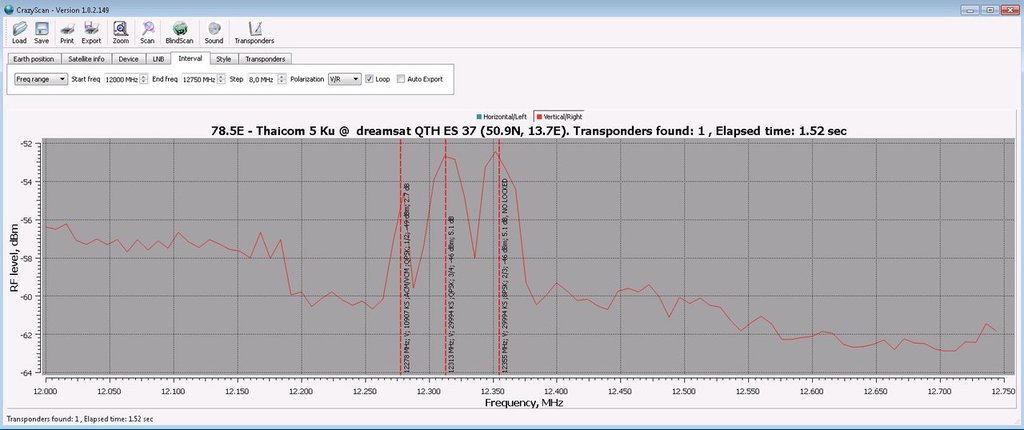The width and height of the screenshot is (1024, 430).
Task: Expand the Polarization V/R dropdown
Action: 343,78
